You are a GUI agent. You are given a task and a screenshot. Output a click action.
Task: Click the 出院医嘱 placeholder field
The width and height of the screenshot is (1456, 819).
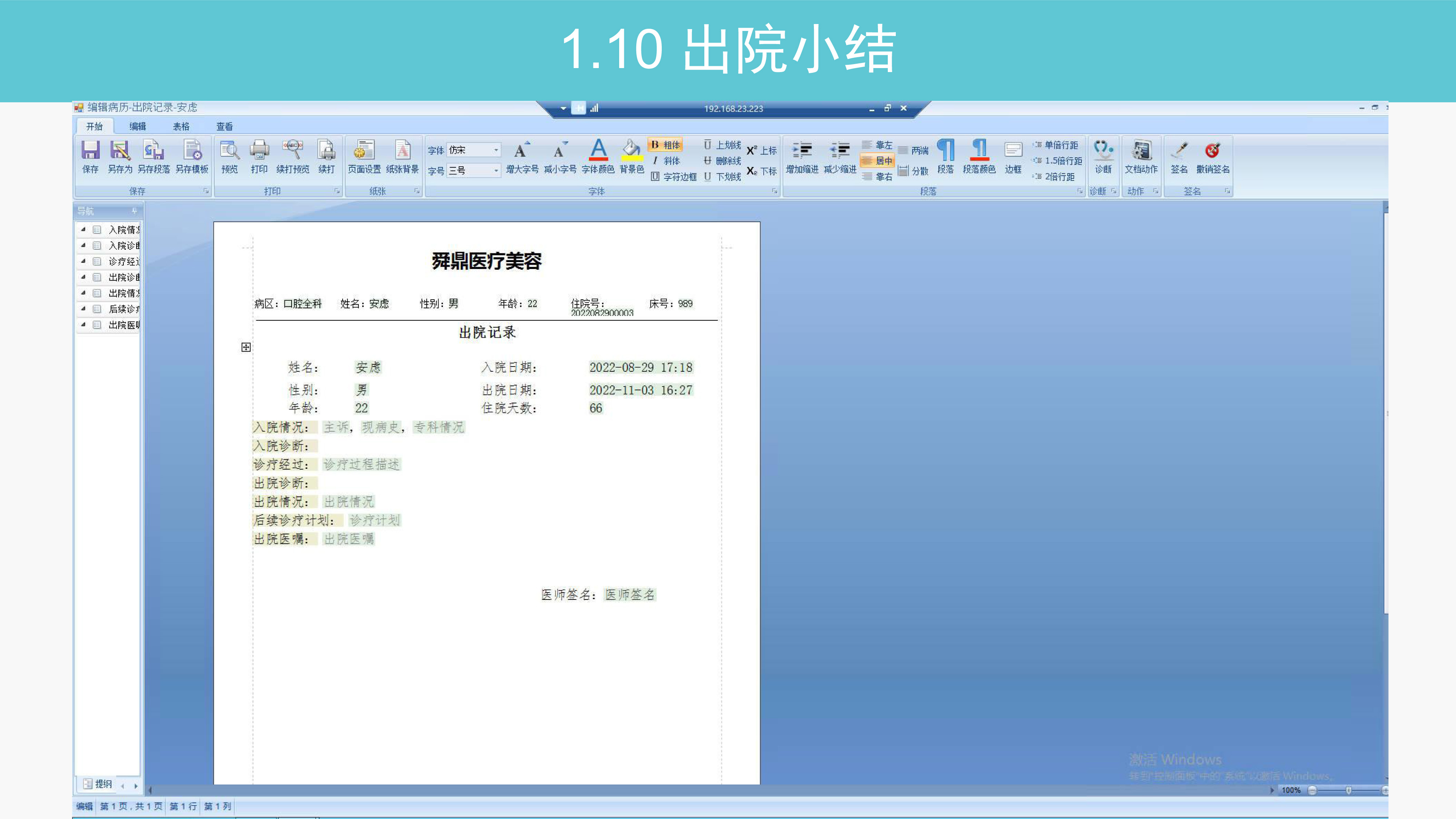pyautogui.click(x=349, y=539)
